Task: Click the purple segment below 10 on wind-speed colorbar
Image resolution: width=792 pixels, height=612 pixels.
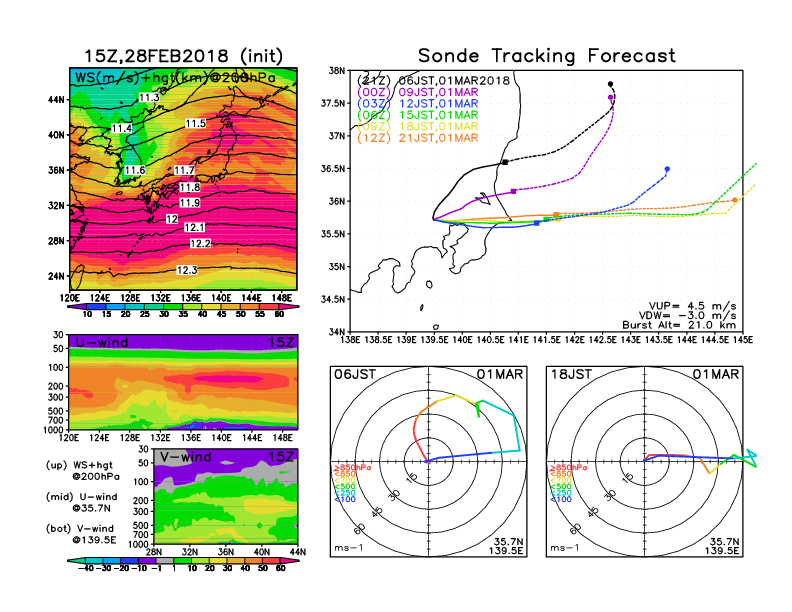Action: click(76, 306)
